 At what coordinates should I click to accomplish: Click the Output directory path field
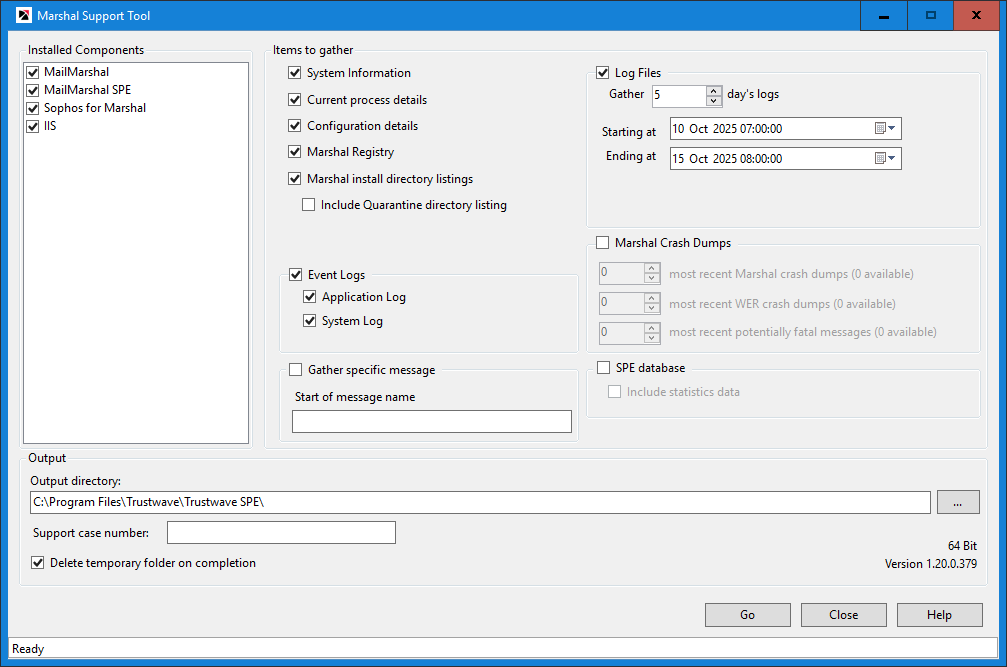(480, 502)
